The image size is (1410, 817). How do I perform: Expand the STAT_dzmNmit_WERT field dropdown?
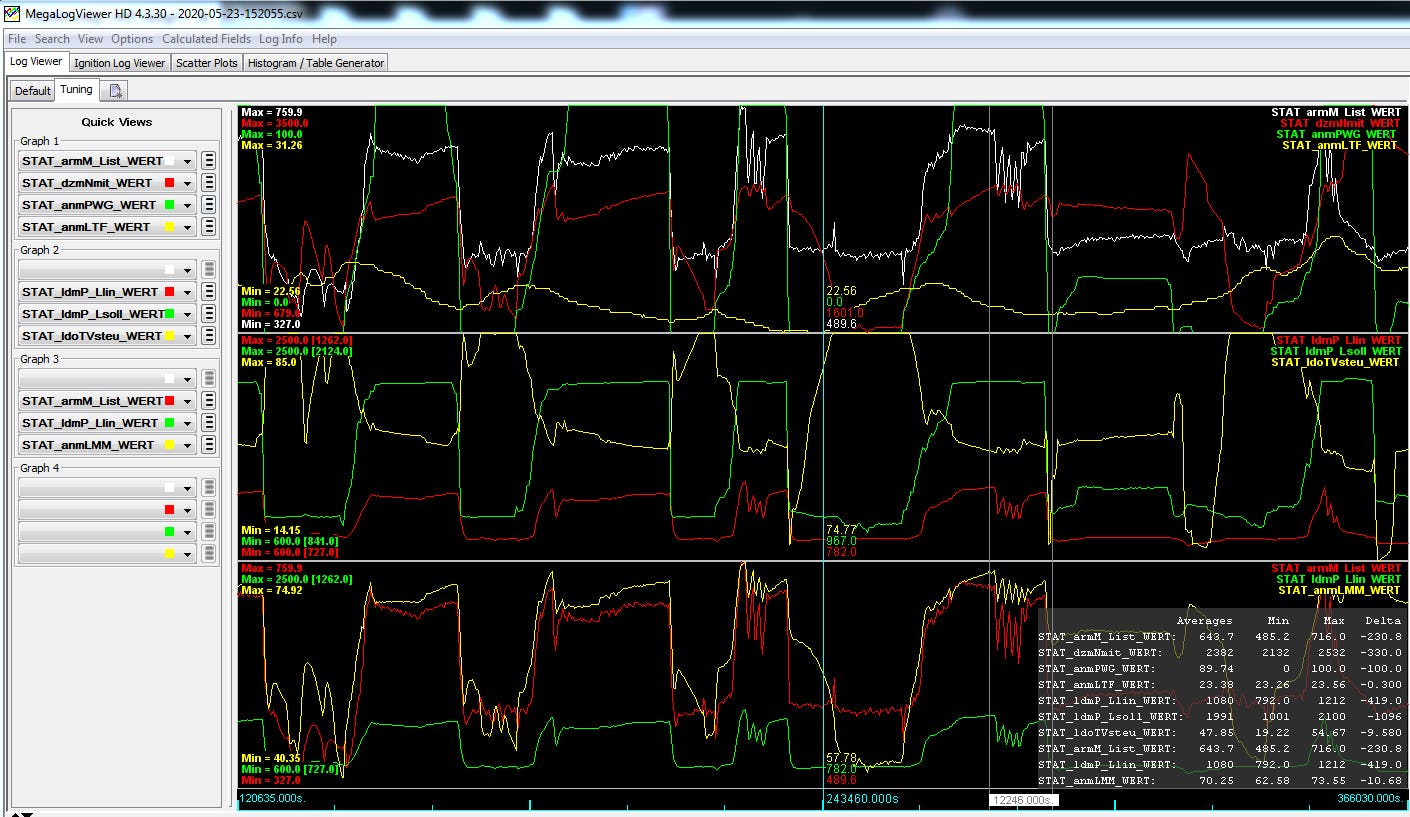tap(187, 183)
